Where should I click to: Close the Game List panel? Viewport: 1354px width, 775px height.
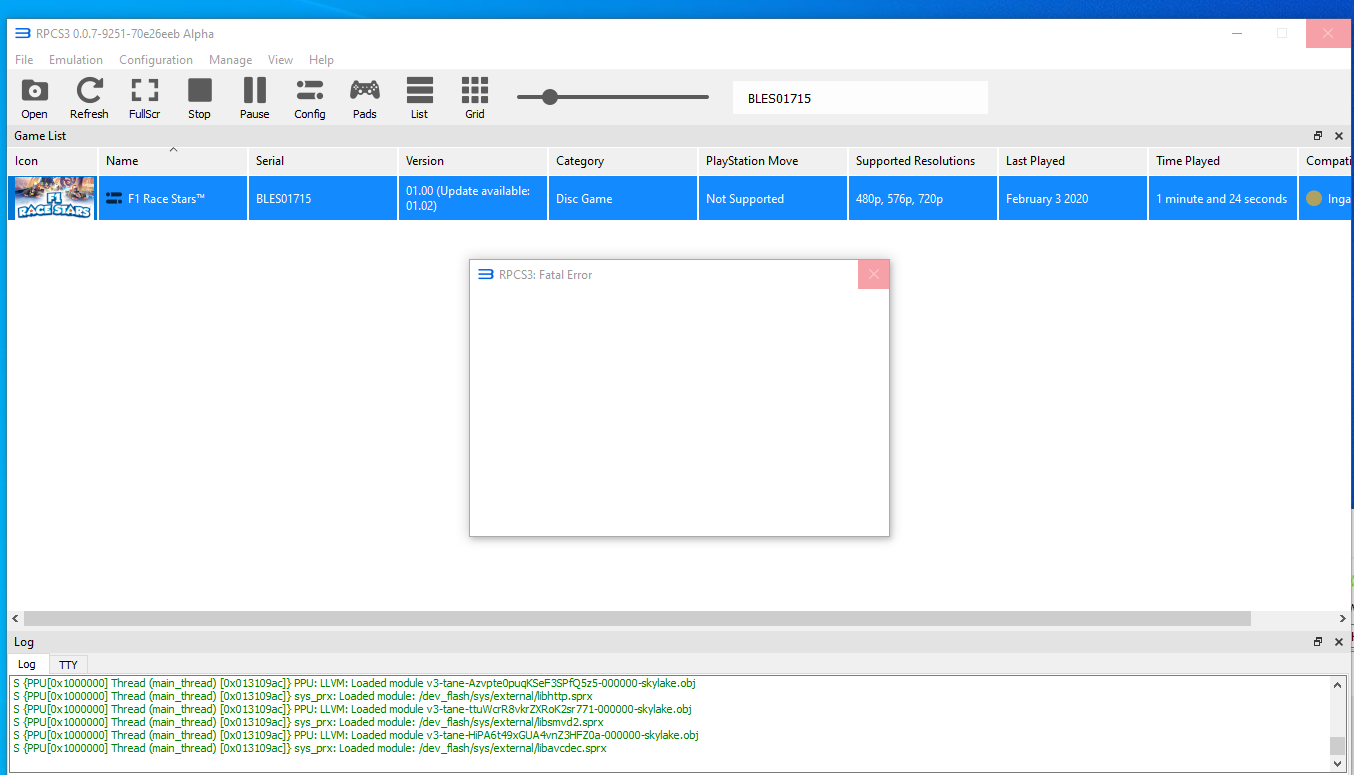(1339, 136)
